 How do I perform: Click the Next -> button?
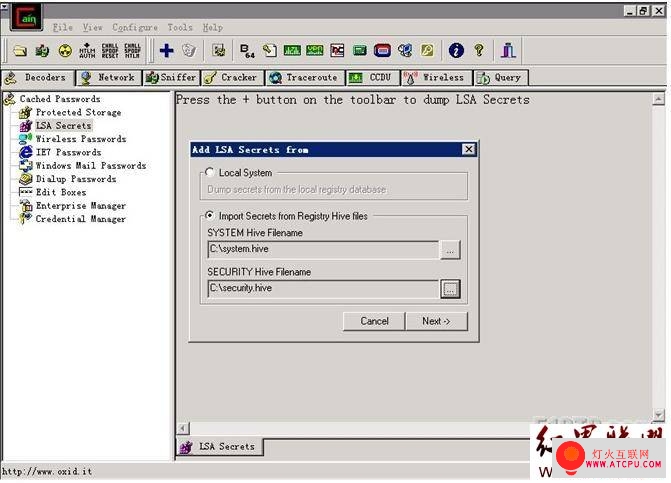point(436,321)
